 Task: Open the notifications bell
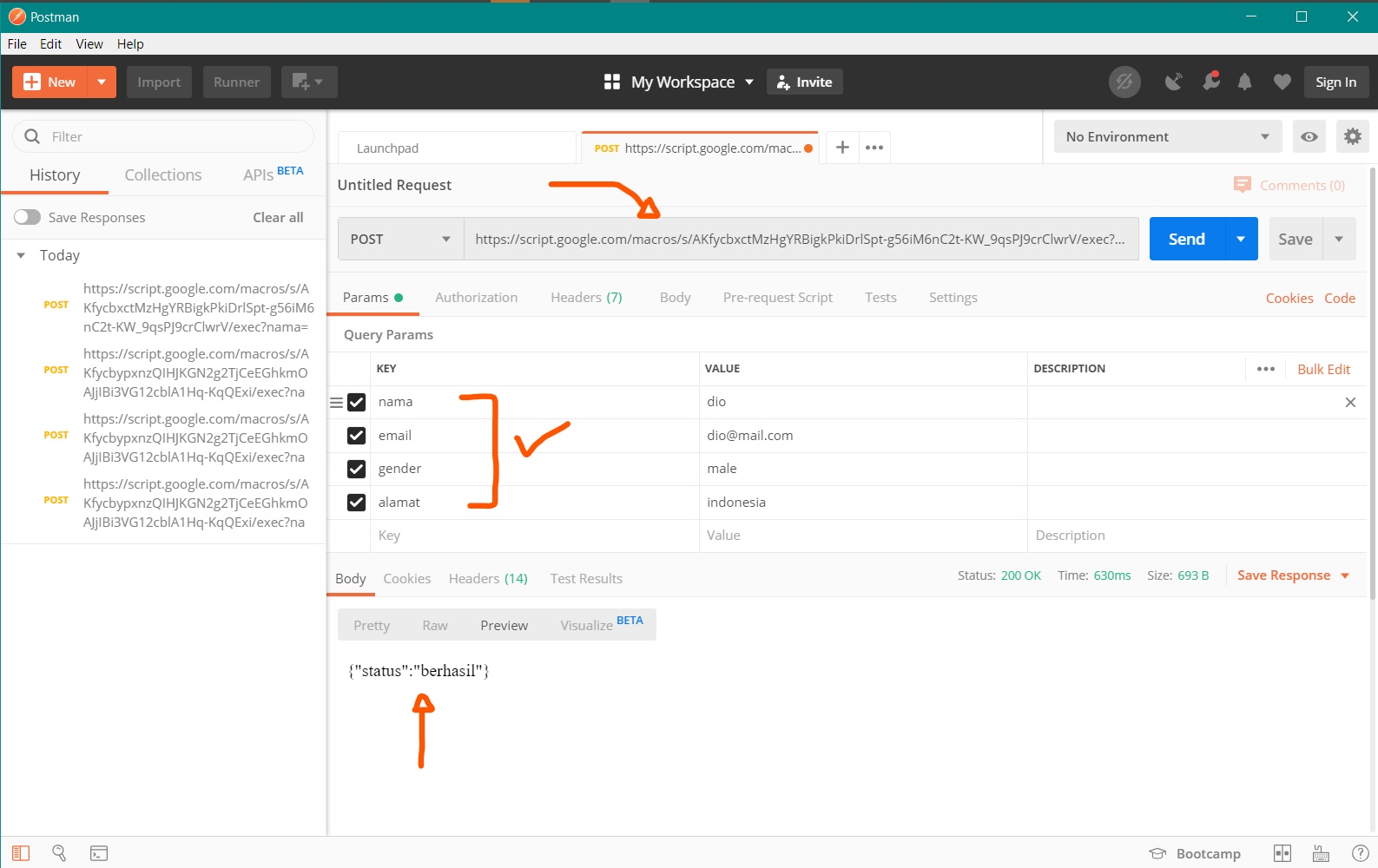coord(1244,82)
